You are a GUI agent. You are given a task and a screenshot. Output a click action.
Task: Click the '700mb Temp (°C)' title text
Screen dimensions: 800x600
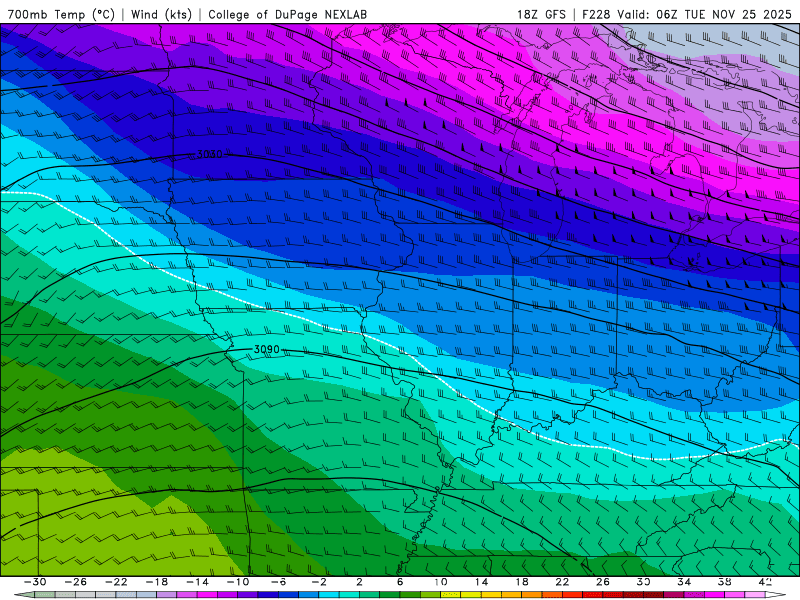[x=62, y=14]
